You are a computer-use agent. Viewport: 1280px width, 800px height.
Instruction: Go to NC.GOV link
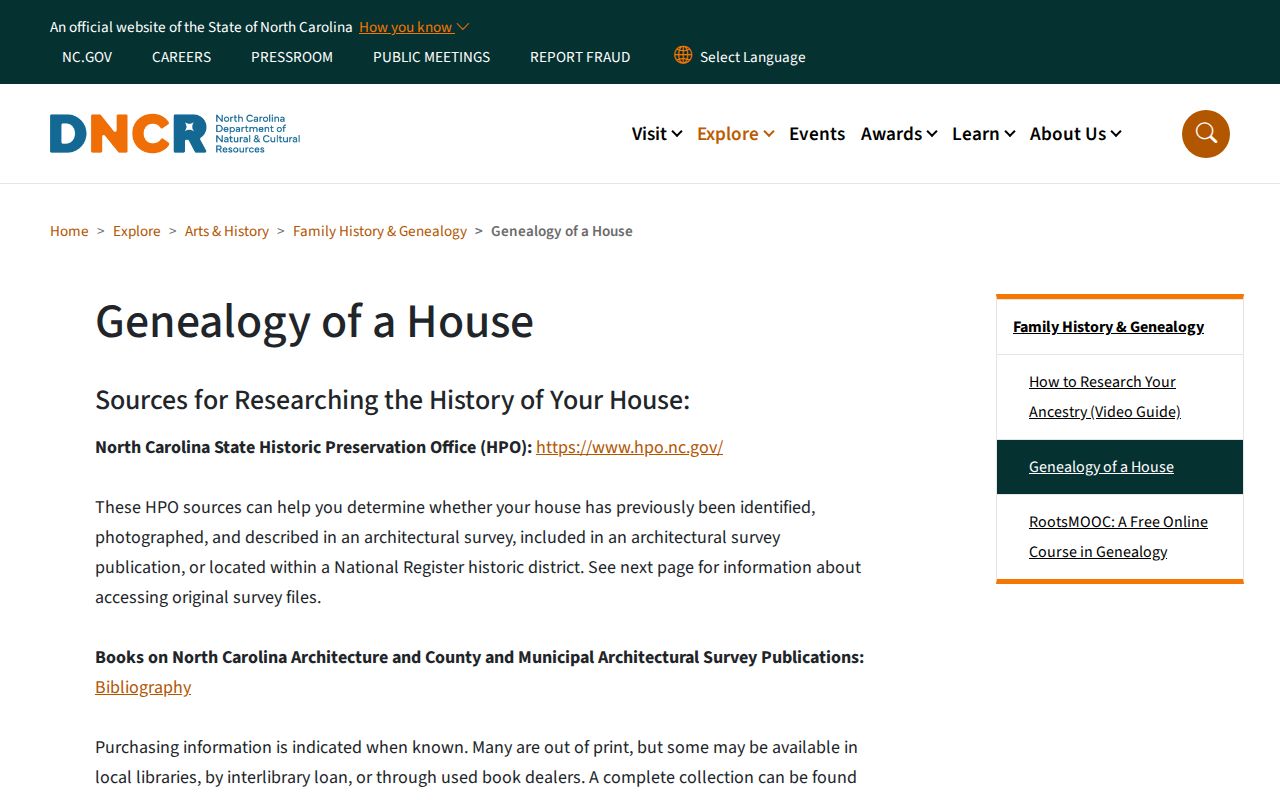click(x=87, y=57)
